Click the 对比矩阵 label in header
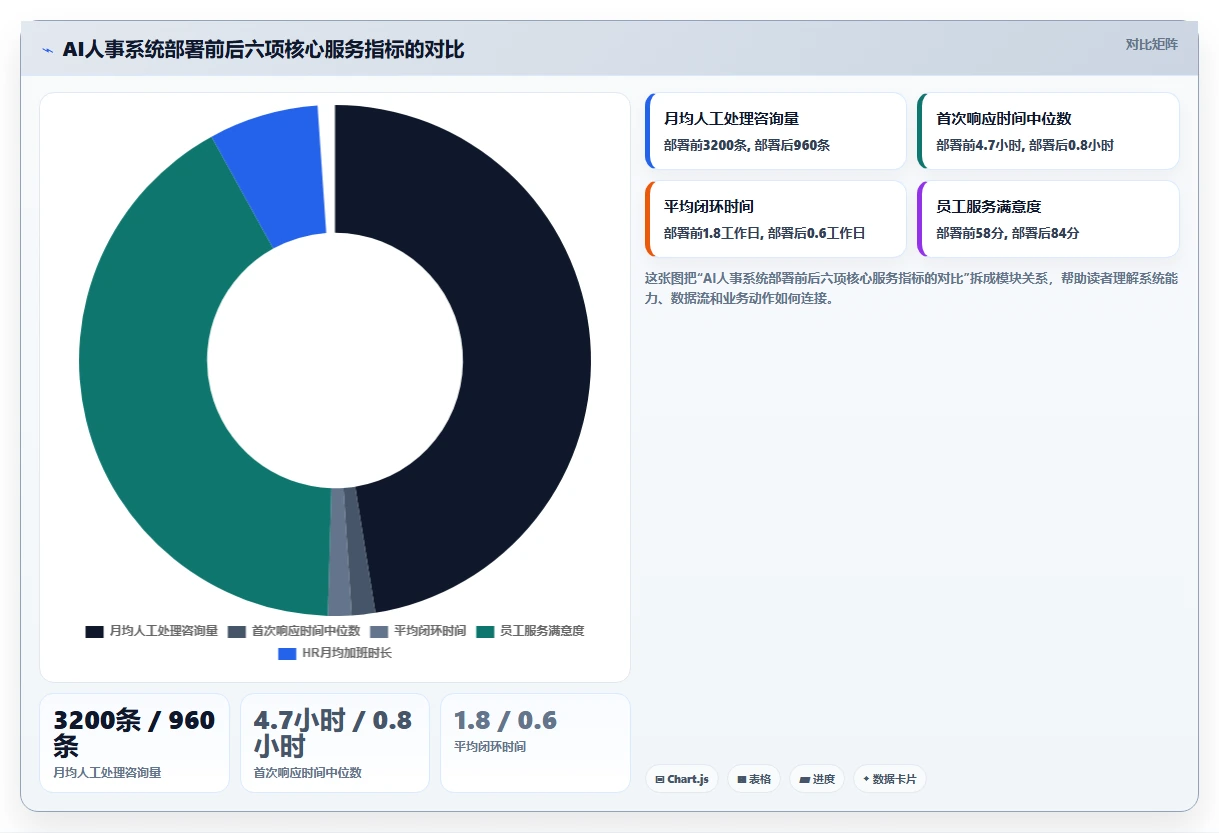The image size is (1219, 833). coord(1152,44)
